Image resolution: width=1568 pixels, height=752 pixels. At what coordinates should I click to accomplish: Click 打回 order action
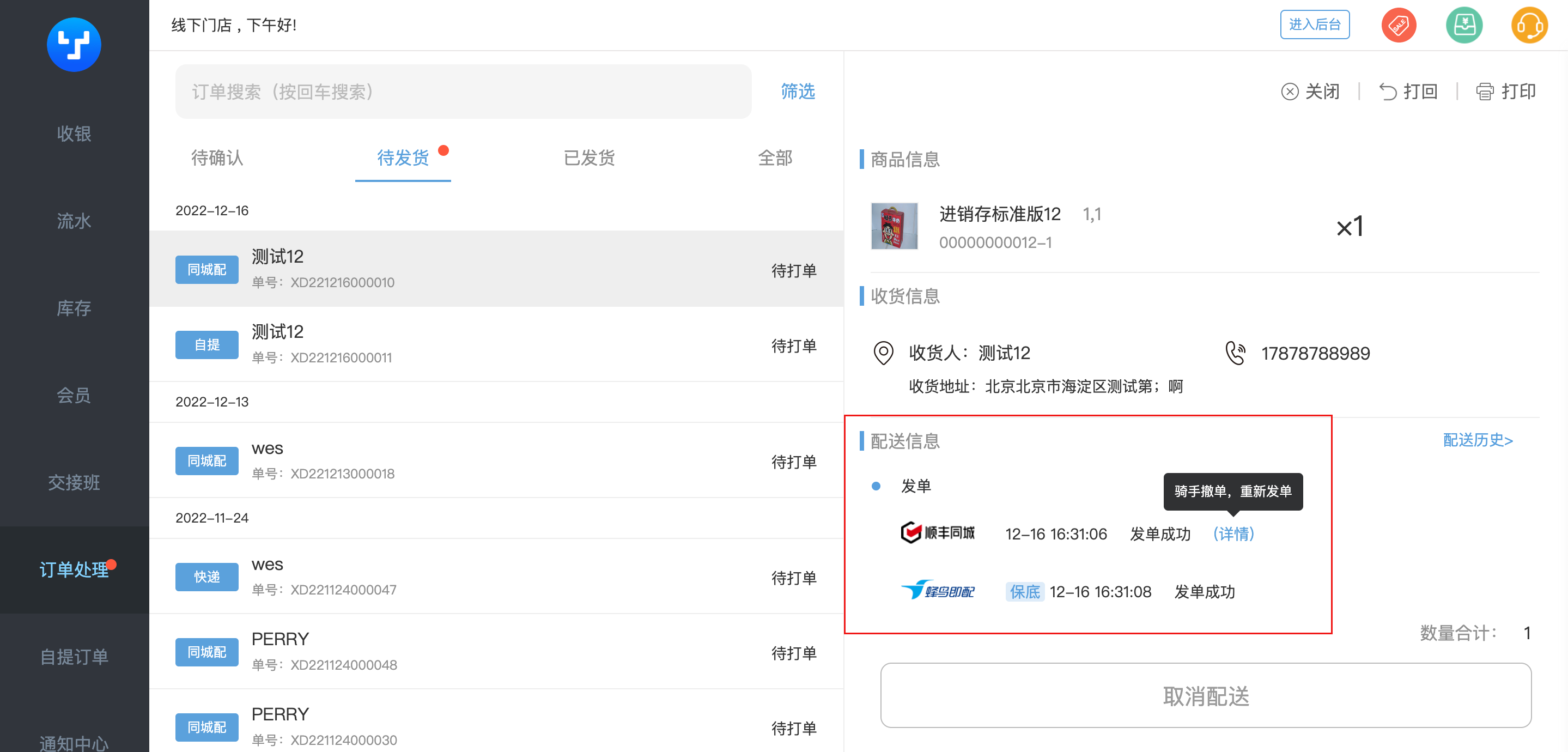click(x=1408, y=92)
